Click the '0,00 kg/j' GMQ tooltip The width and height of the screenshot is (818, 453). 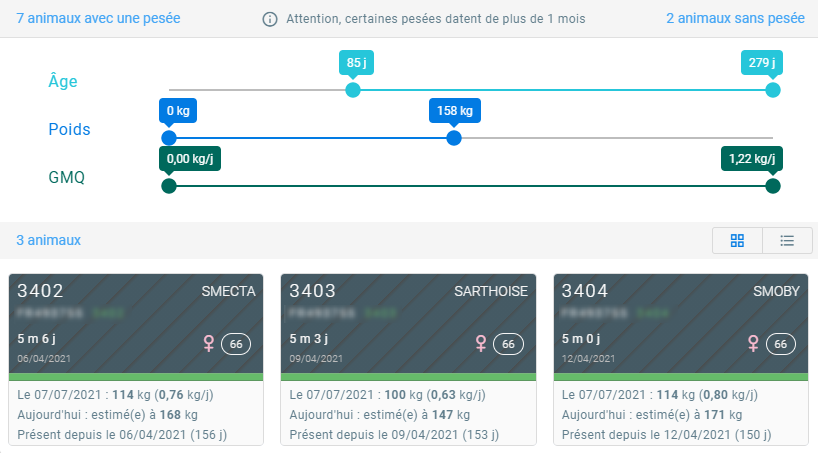tap(190, 159)
